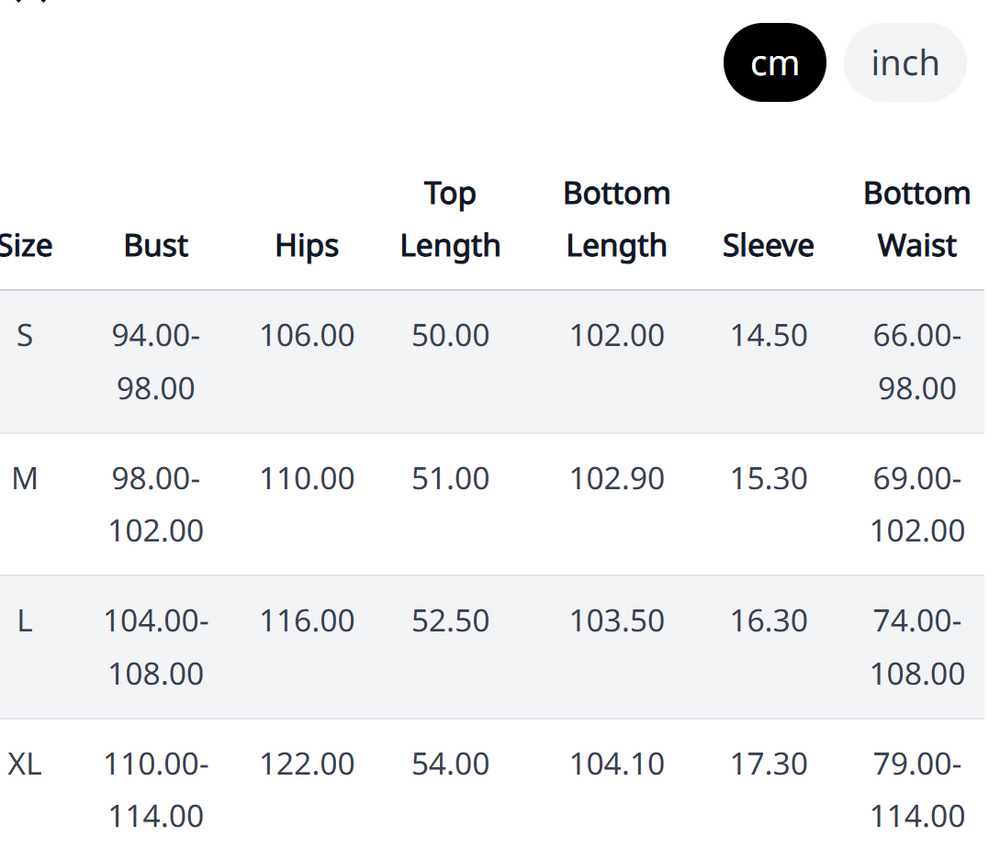
Task: Click the 51.00 top length cell
Action: coord(450,478)
